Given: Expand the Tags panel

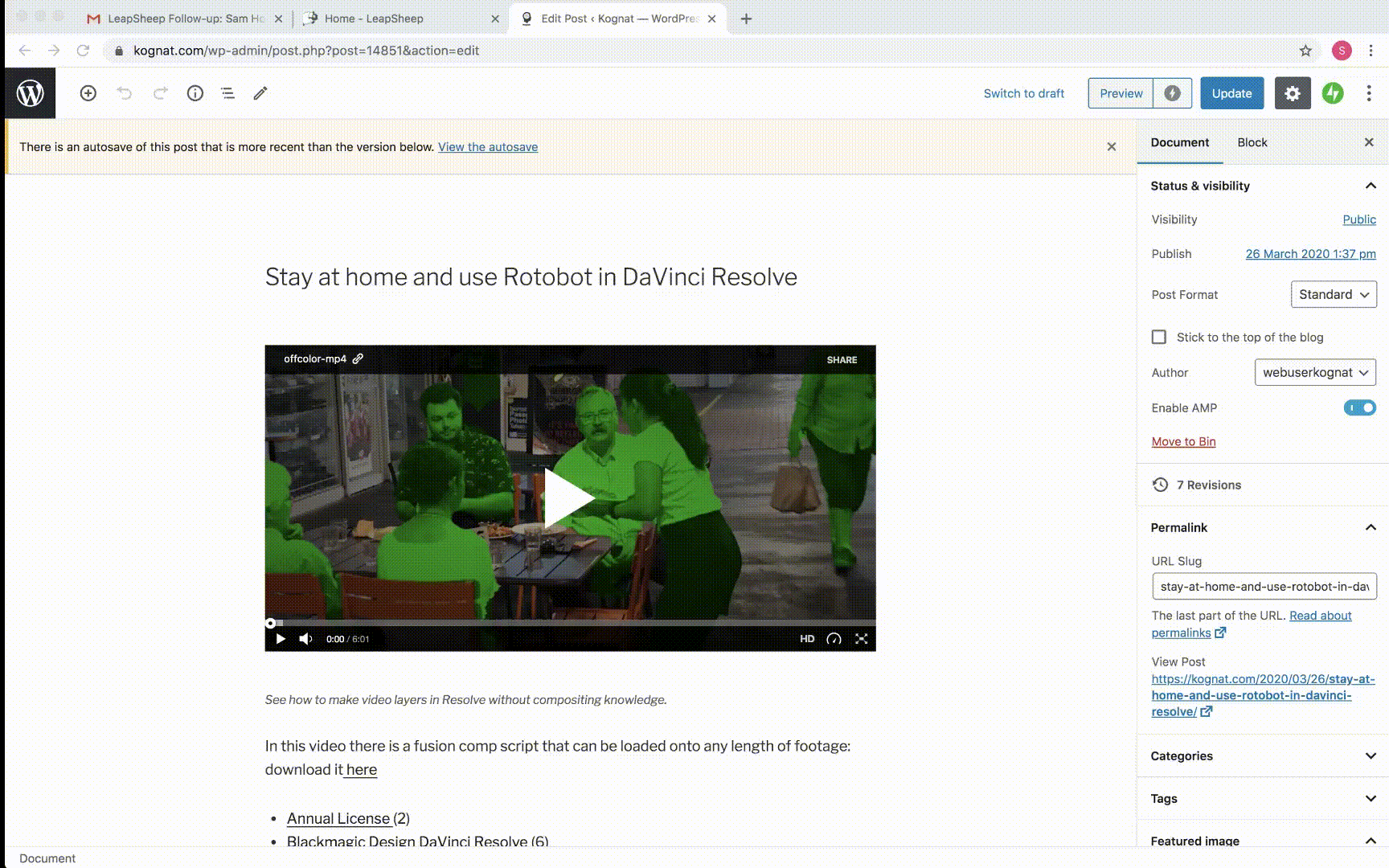Looking at the screenshot, I should tap(1263, 798).
